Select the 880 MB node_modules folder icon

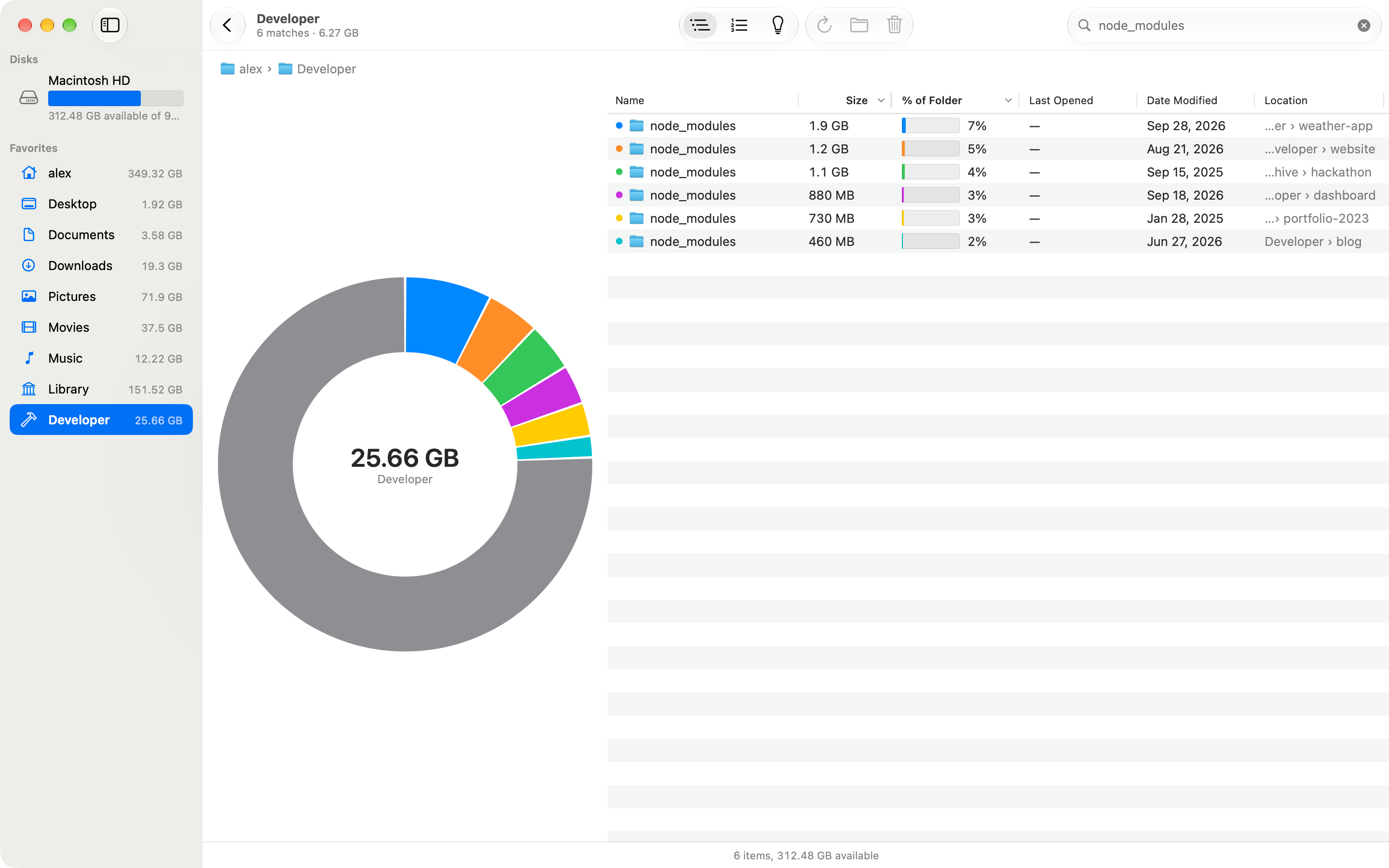pyautogui.click(x=637, y=195)
